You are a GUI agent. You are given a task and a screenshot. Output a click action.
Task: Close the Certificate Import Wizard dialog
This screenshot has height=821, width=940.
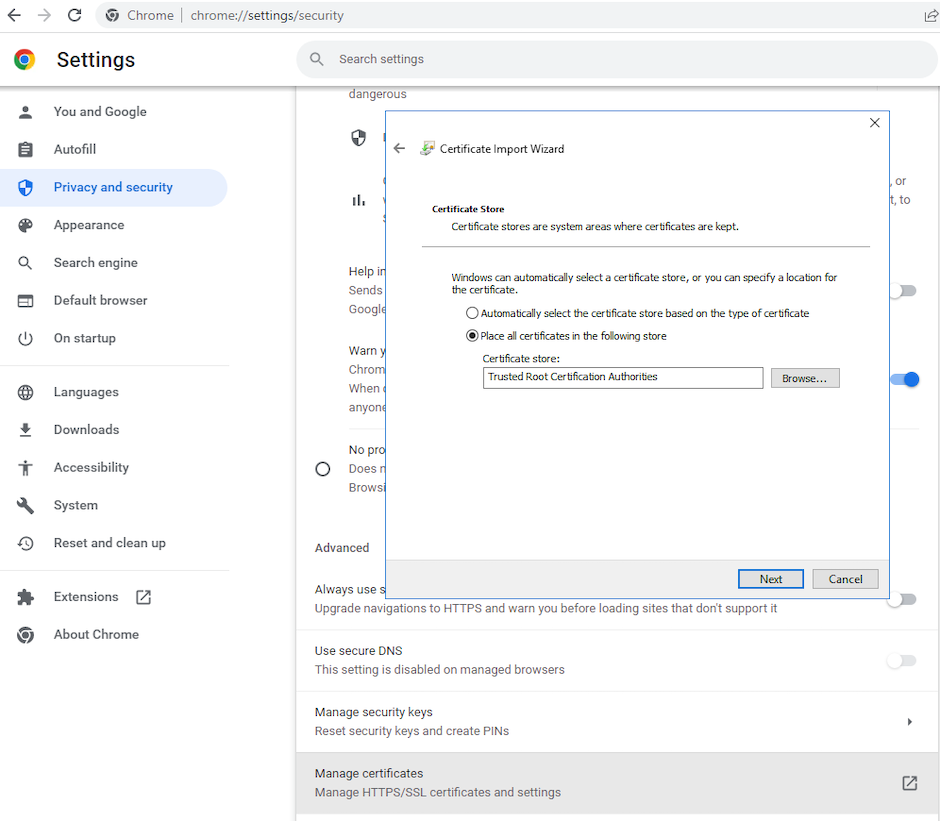click(x=875, y=123)
